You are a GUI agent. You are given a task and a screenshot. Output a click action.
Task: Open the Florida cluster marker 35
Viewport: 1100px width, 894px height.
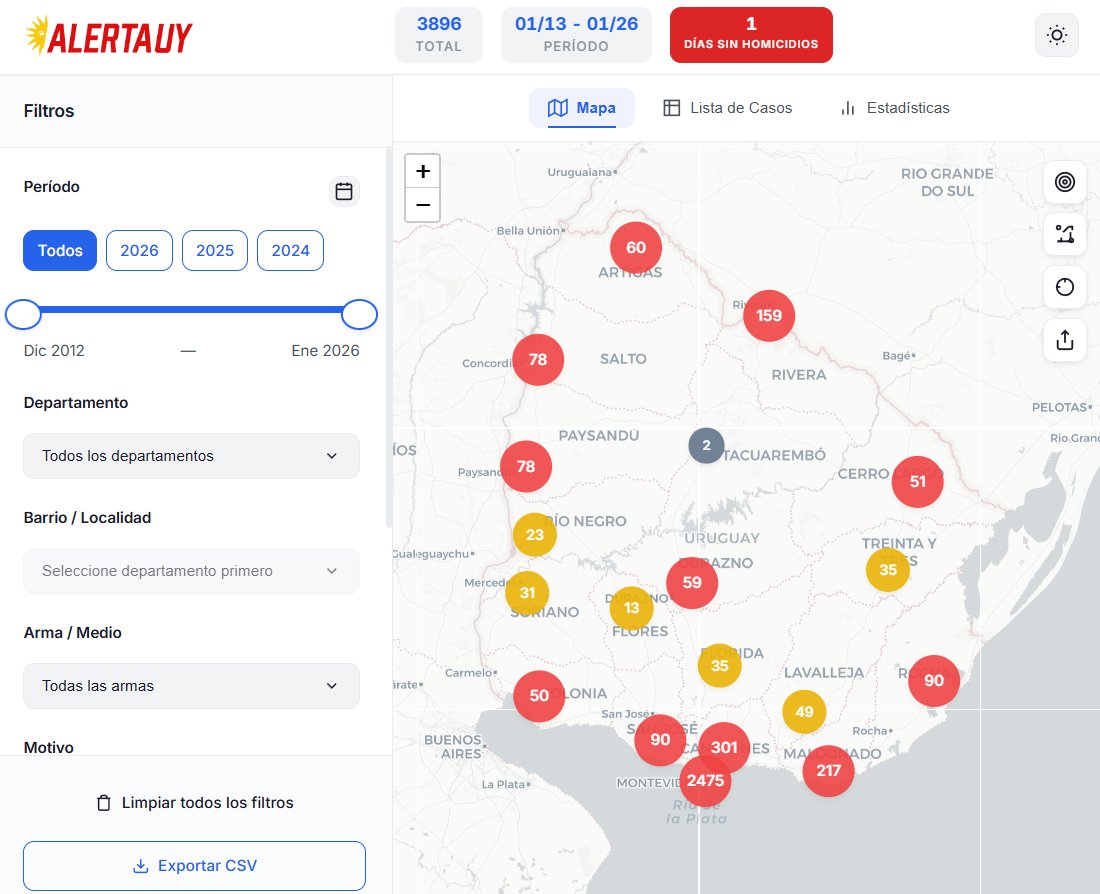(720, 665)
